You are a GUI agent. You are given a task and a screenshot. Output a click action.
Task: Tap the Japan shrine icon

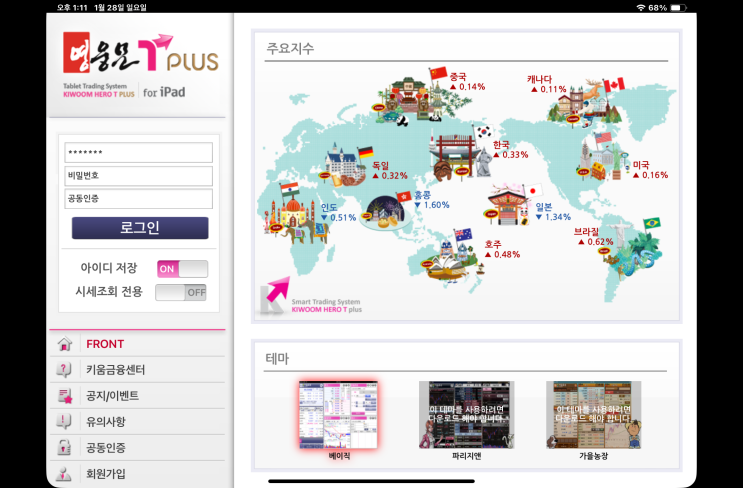[512, 205]
